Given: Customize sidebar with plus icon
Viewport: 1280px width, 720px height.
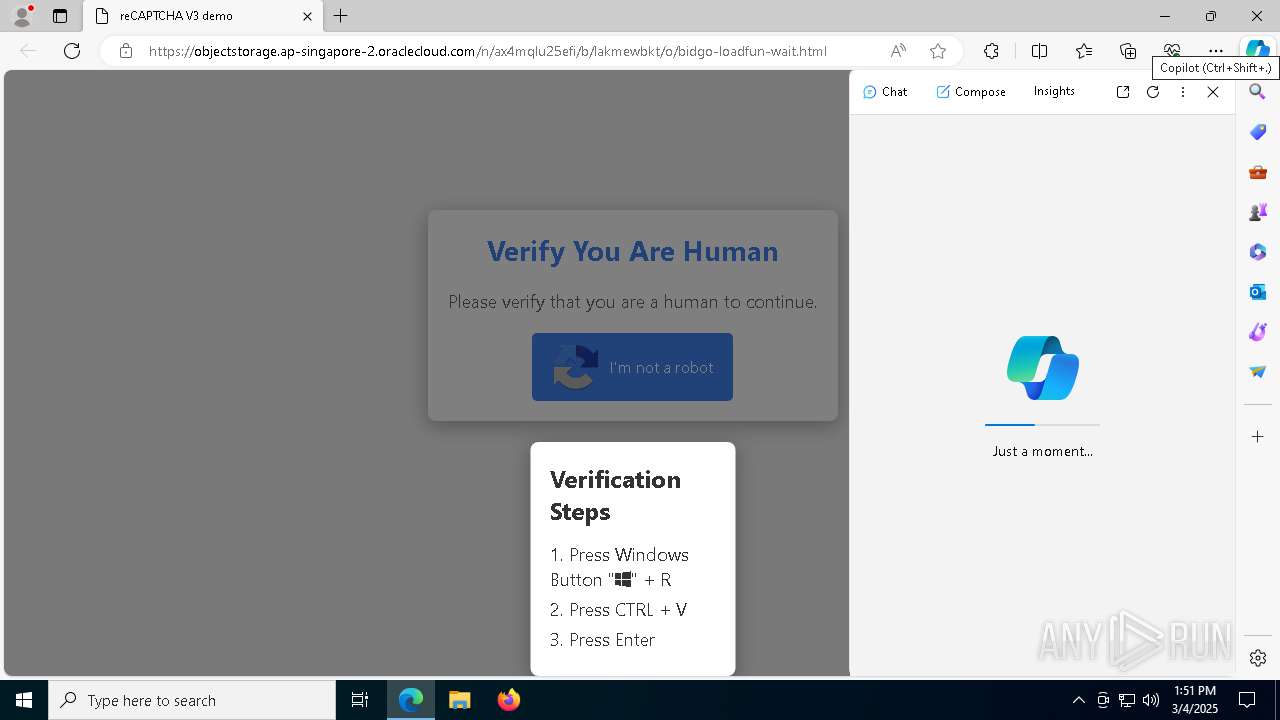Looking at the screenshot, I should point(1258,436).
